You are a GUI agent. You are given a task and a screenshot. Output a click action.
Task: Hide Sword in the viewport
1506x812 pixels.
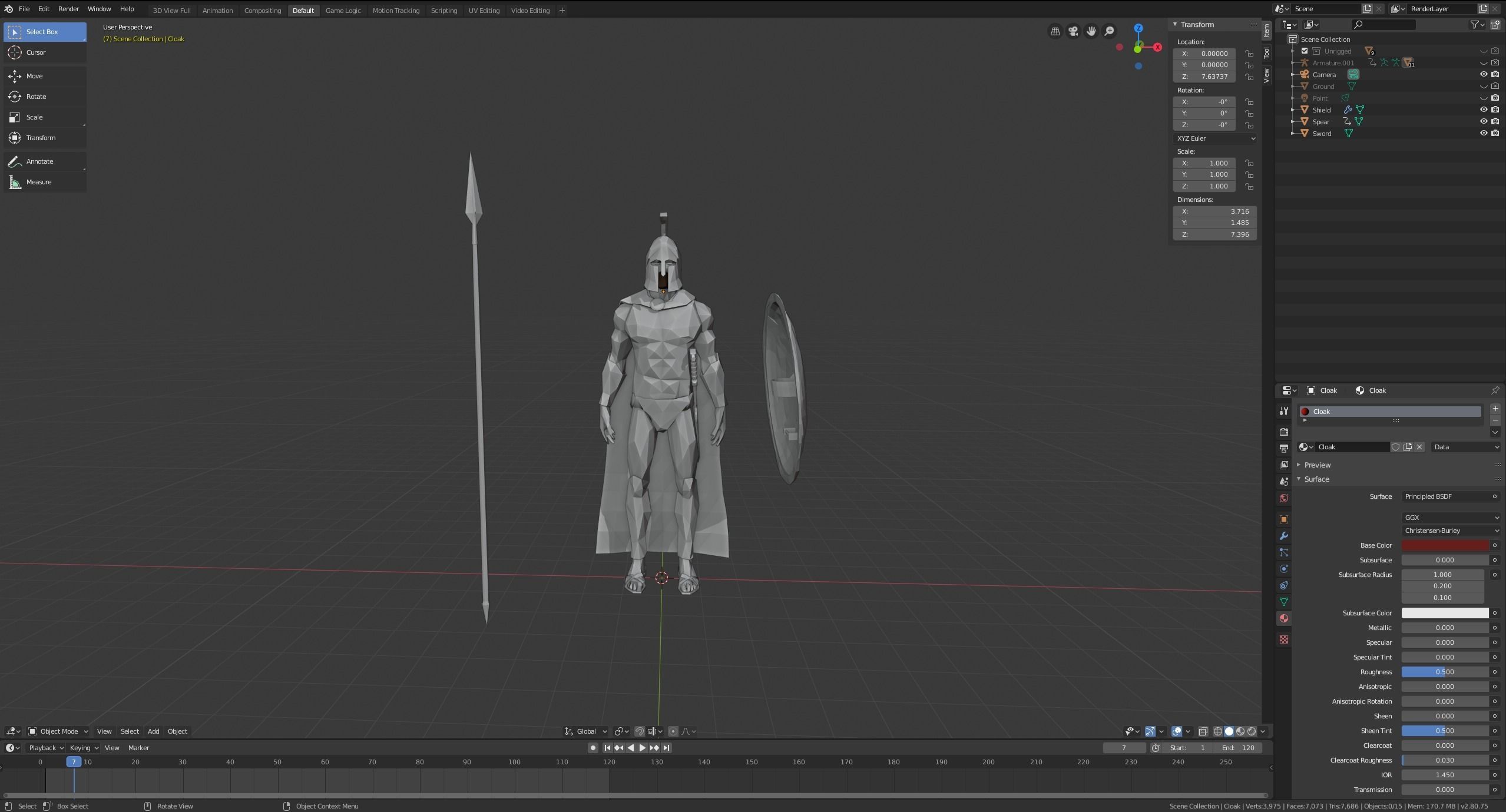click(x=1484, y=133)
